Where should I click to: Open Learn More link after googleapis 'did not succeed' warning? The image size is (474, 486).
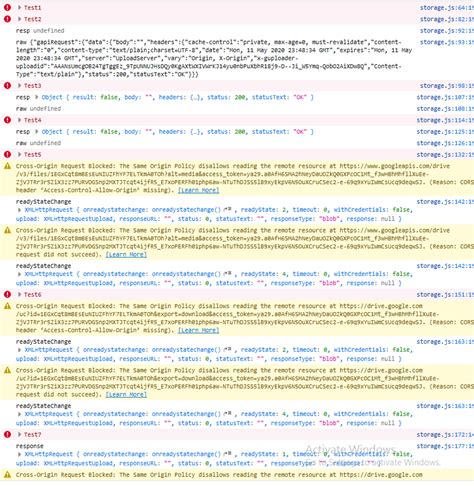126,254
